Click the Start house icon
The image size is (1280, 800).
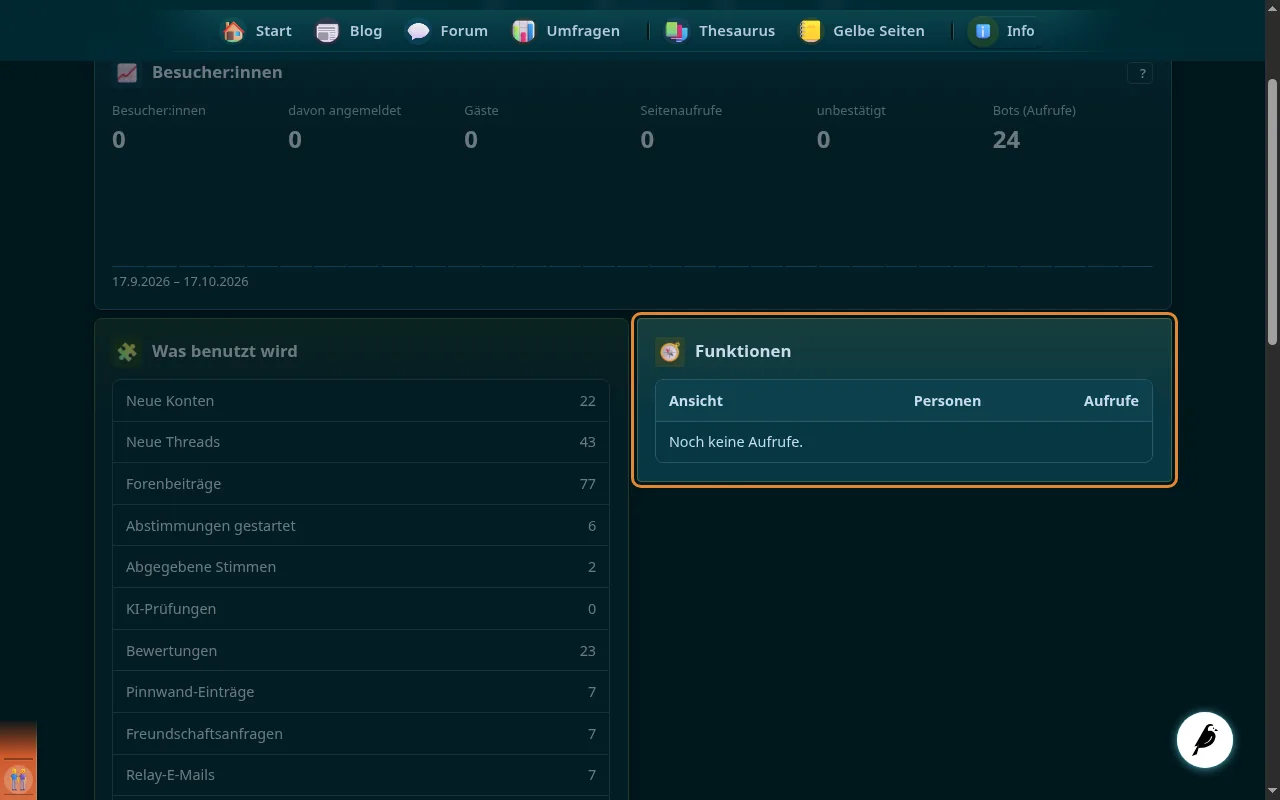pos(234,31)
